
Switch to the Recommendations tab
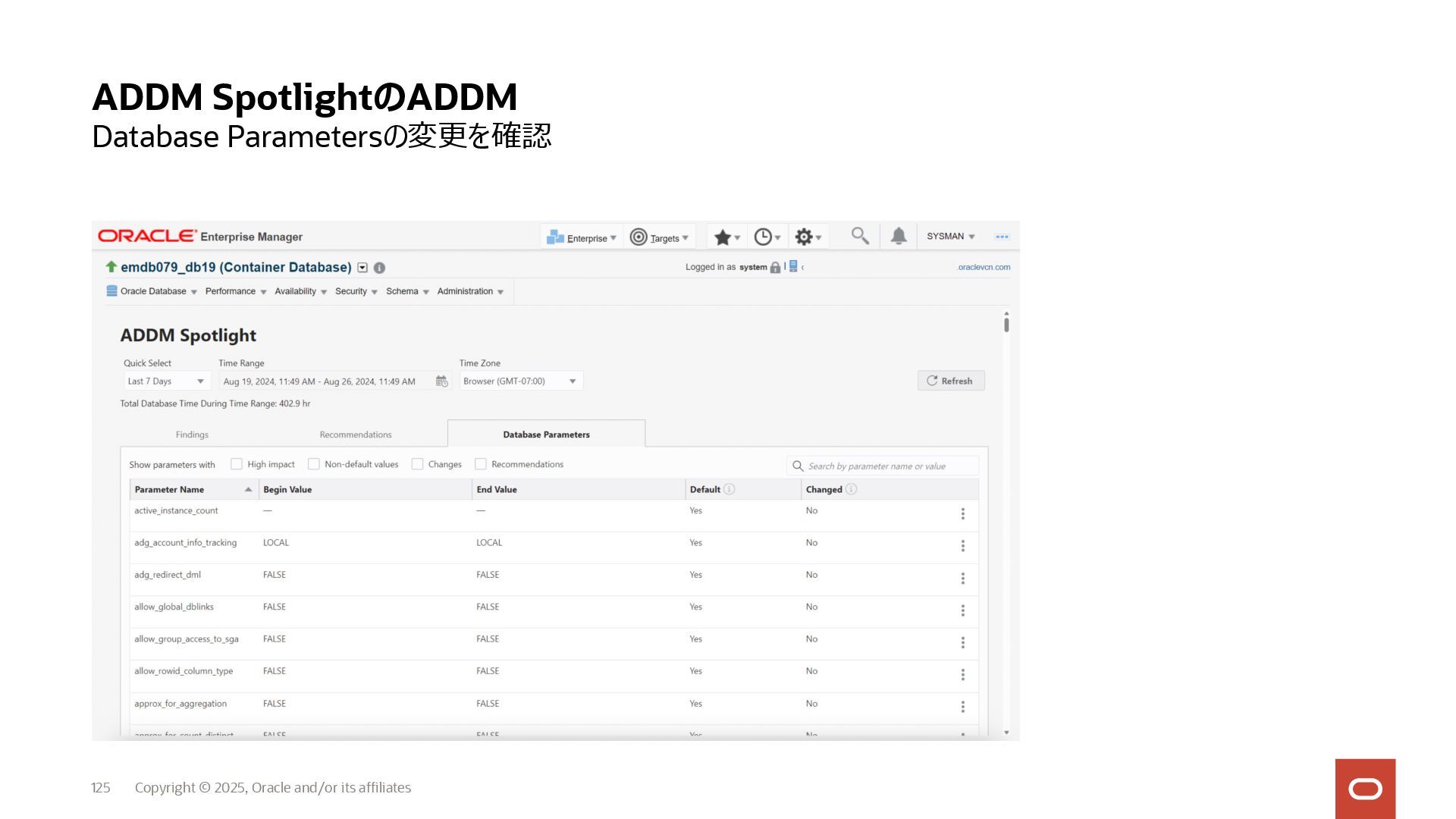pos(356,435)
